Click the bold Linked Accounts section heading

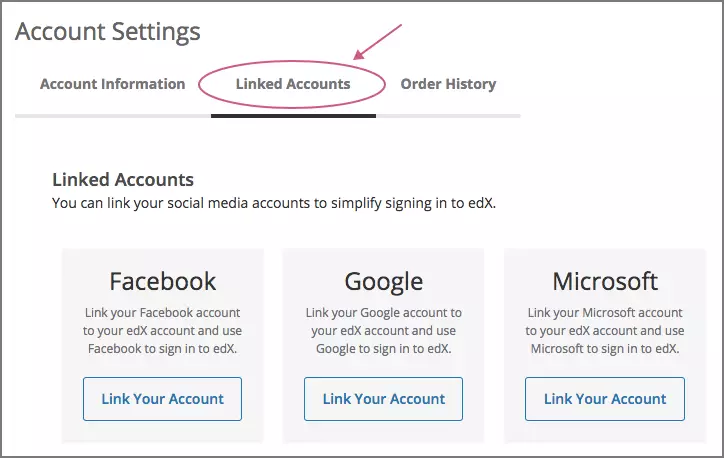(122, 180)
